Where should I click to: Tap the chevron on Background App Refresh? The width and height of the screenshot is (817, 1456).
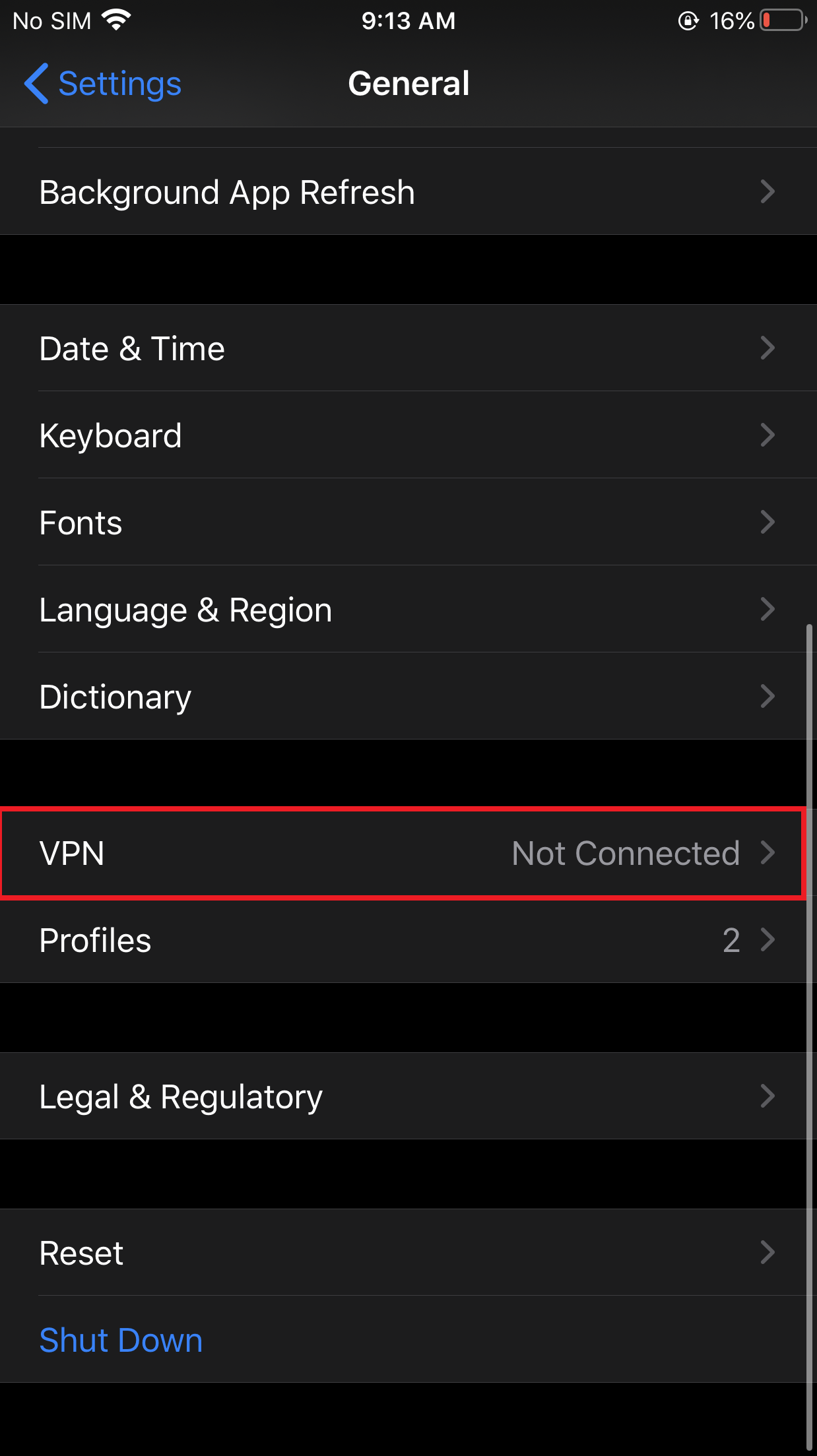[x=767, y=192]
